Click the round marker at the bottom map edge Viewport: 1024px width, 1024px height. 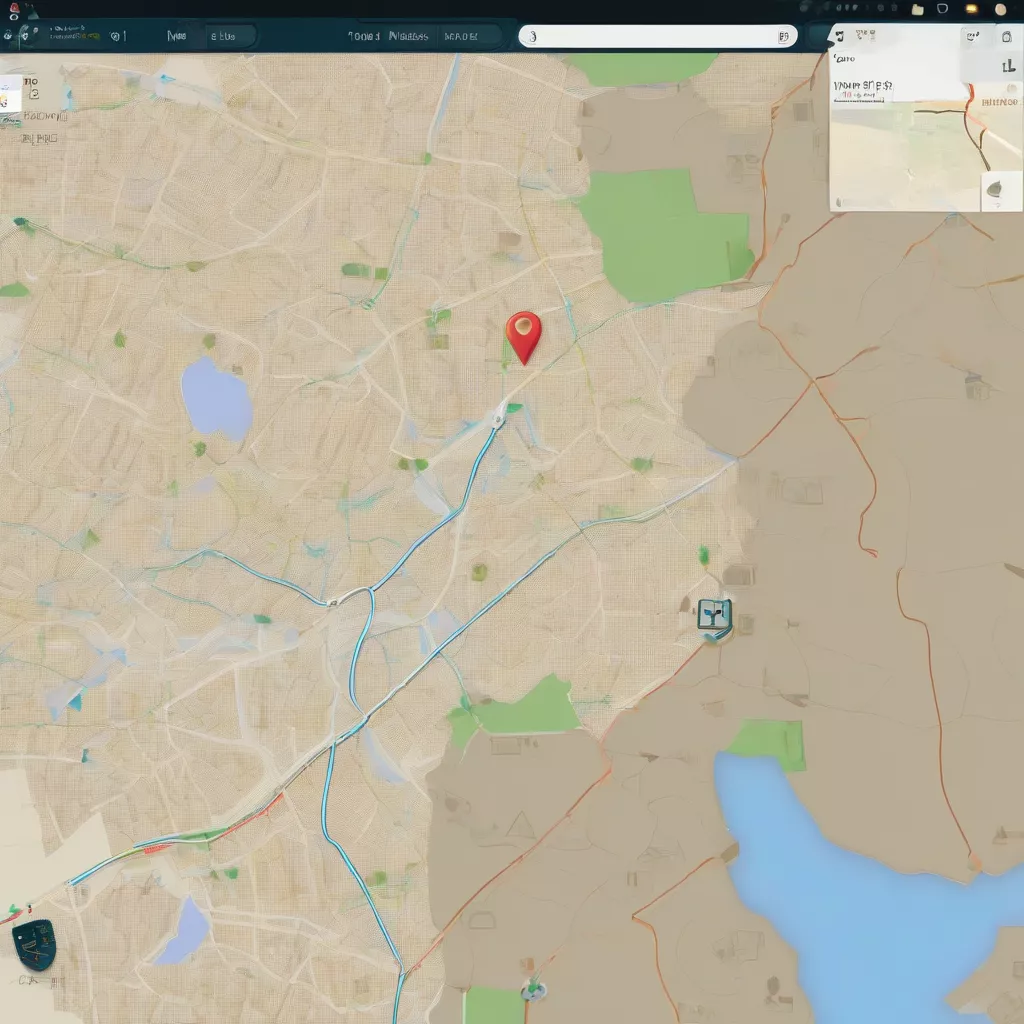[534, 990]
